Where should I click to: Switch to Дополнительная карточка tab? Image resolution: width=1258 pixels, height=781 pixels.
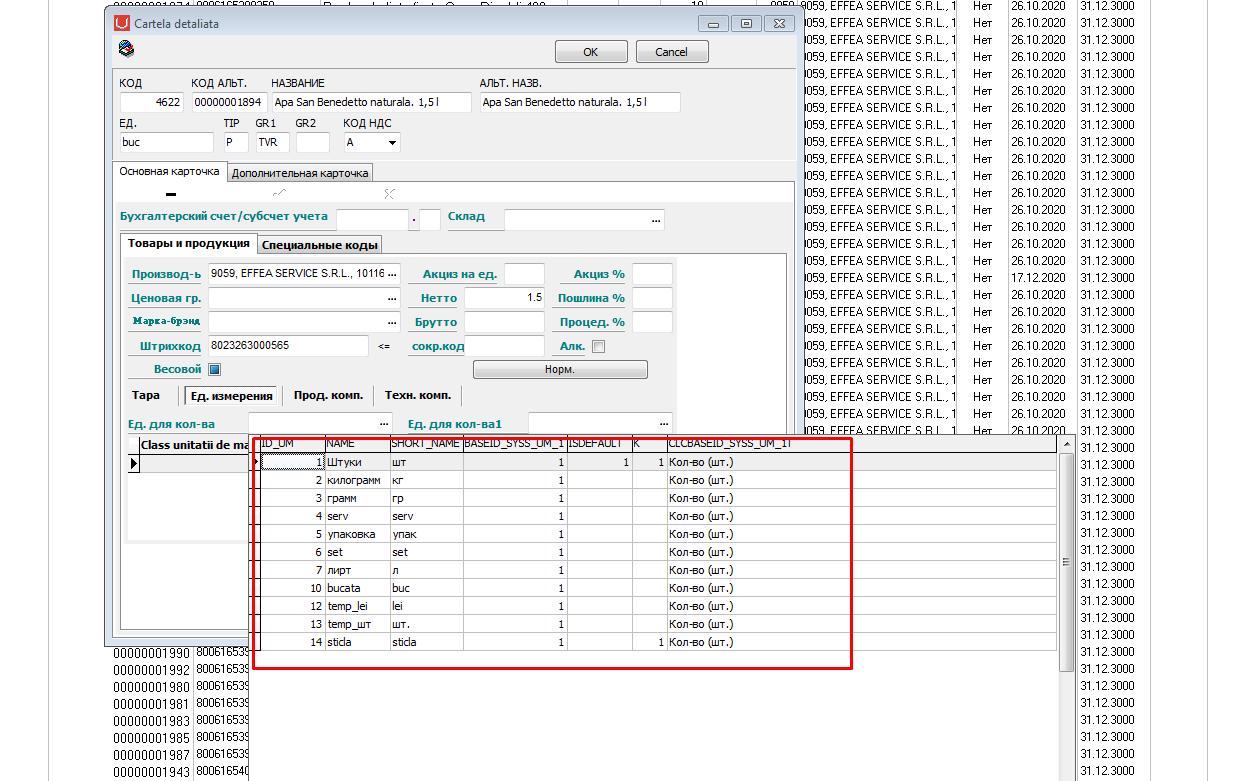pyautogui.click(x=300, y=173)
